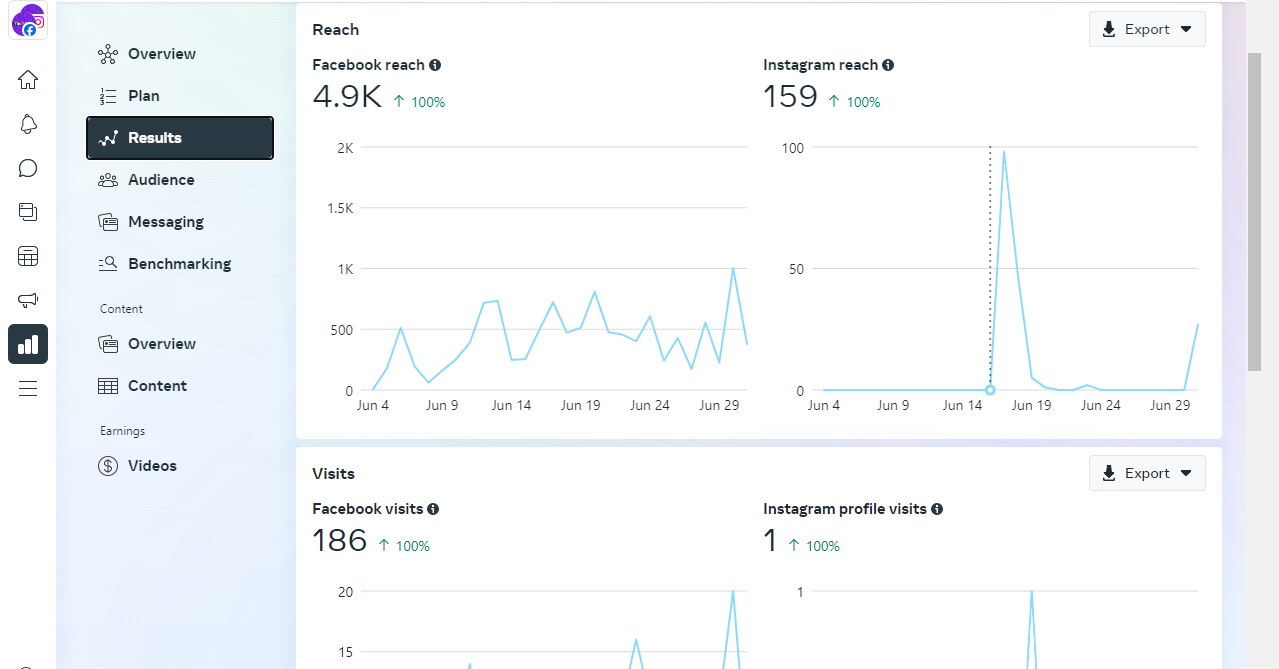Click the Instagram reach 159 value
This screenshot has height=669, width=1279.
[x=790, y=98]
